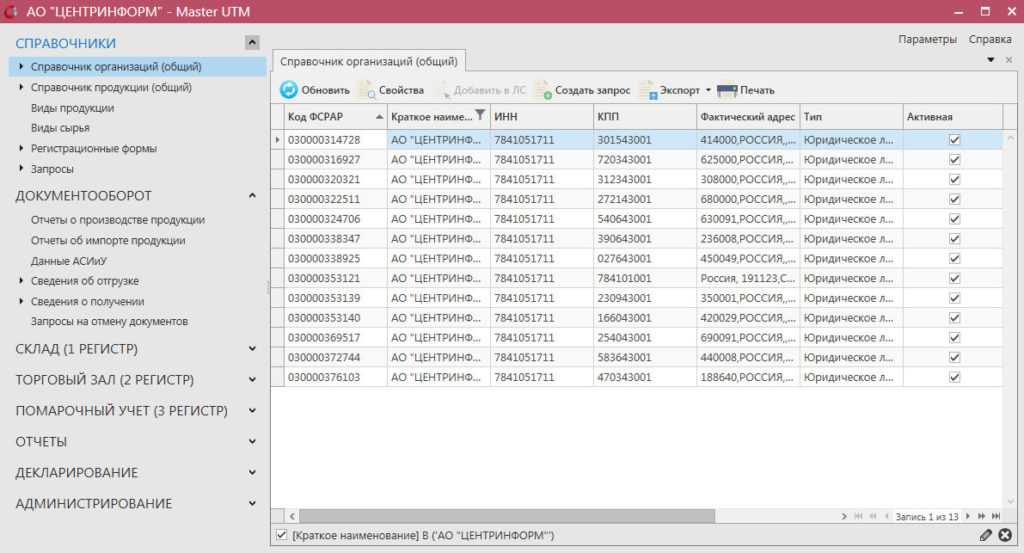Remove the filter with the X icon
This screenshot has height=553, width=1024.
coord(1005,535)
